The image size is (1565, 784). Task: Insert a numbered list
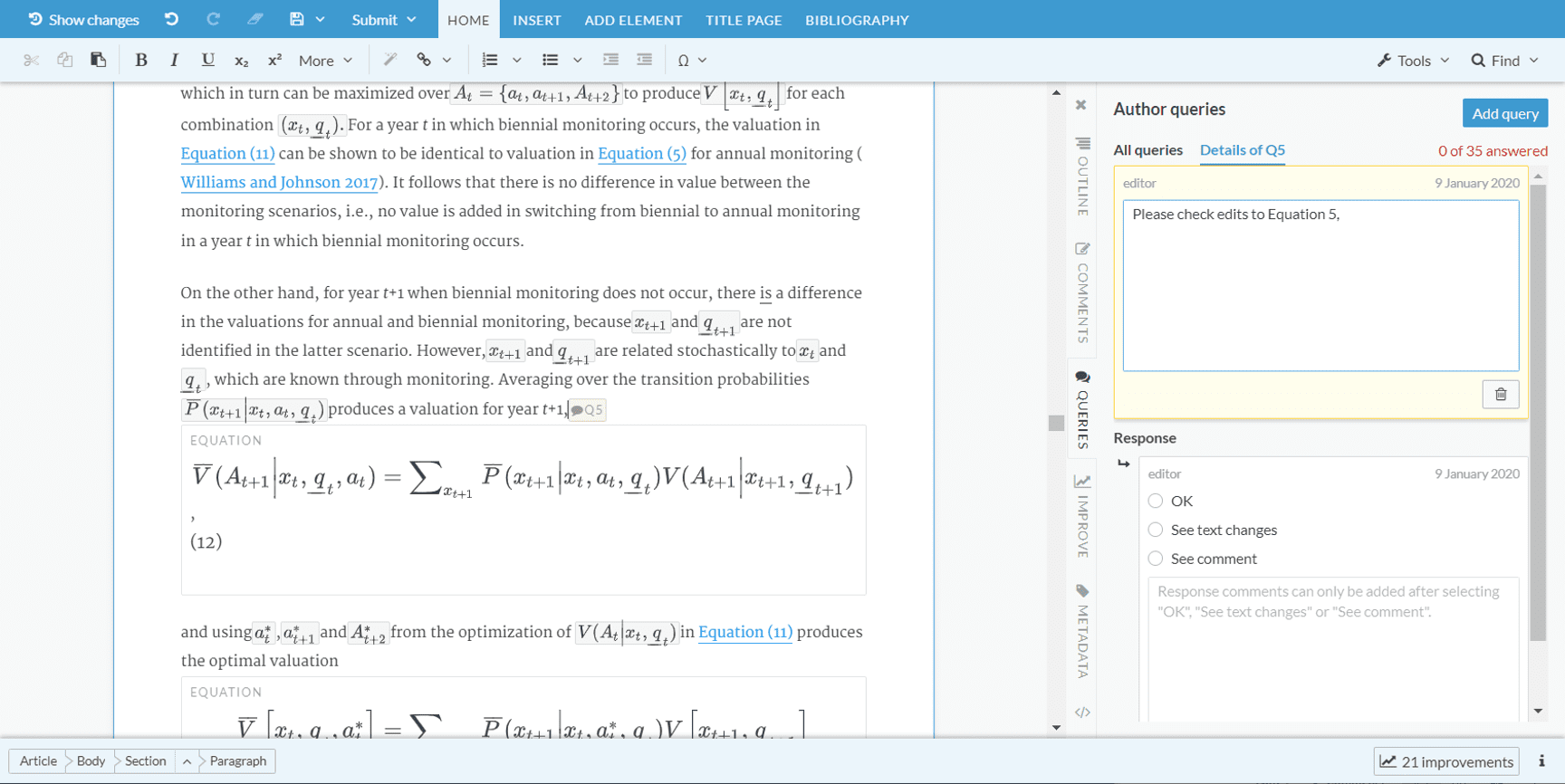490,61
